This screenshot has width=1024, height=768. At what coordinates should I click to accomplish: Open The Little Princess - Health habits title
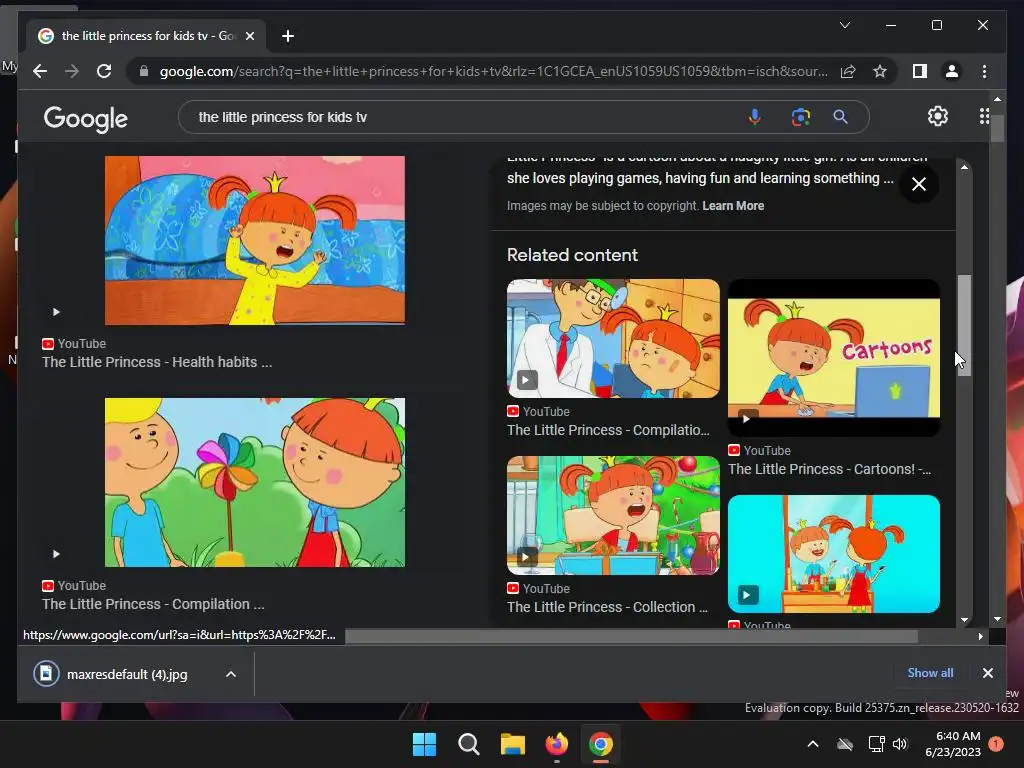pyautogui.click(x=157, y=362)
